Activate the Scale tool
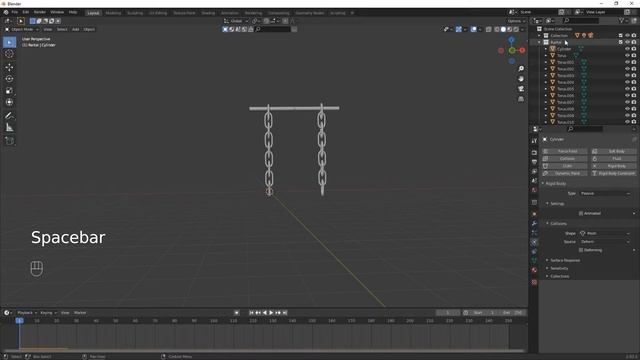The height and width of the screenshot is (360, 640). pos(9,91)
